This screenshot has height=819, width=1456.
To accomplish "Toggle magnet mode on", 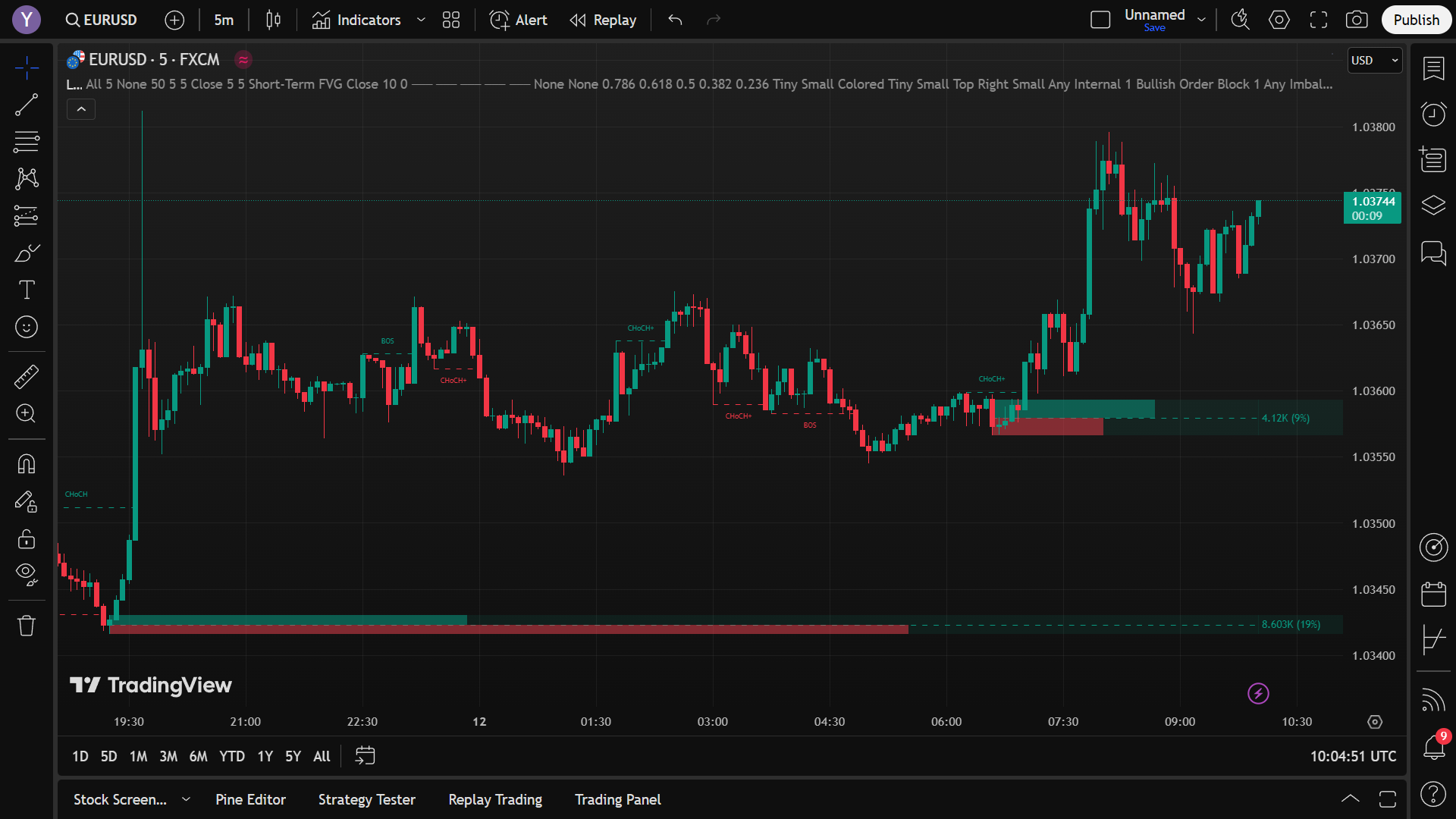I will click(x=27, y=463).
